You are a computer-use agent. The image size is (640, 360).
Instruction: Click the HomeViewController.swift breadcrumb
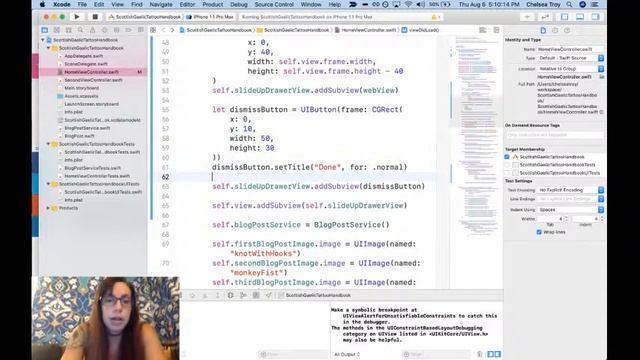(365, 30)
